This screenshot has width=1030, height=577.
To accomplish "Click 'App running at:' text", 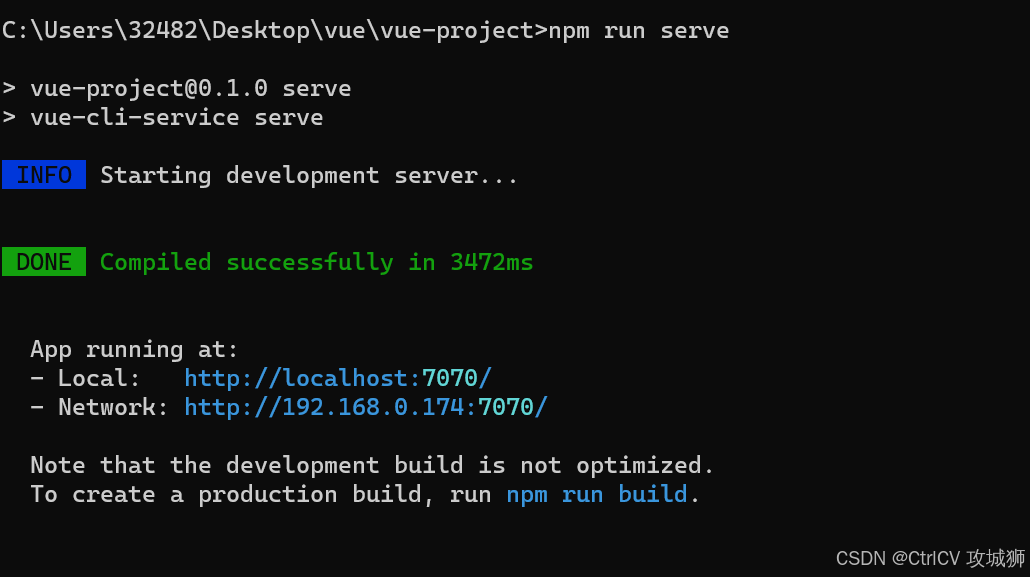I will click(x=134, y=350).
